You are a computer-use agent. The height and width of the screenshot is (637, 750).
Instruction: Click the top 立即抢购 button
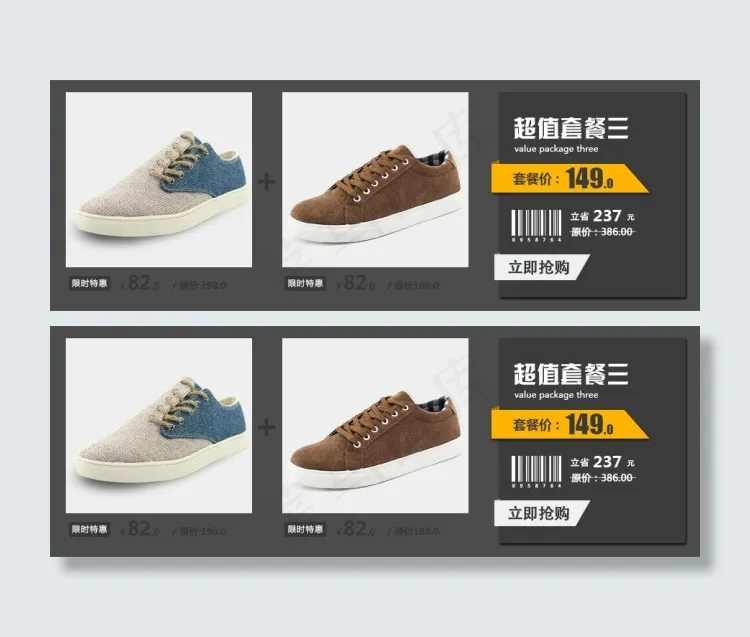(x=541, y=267)
